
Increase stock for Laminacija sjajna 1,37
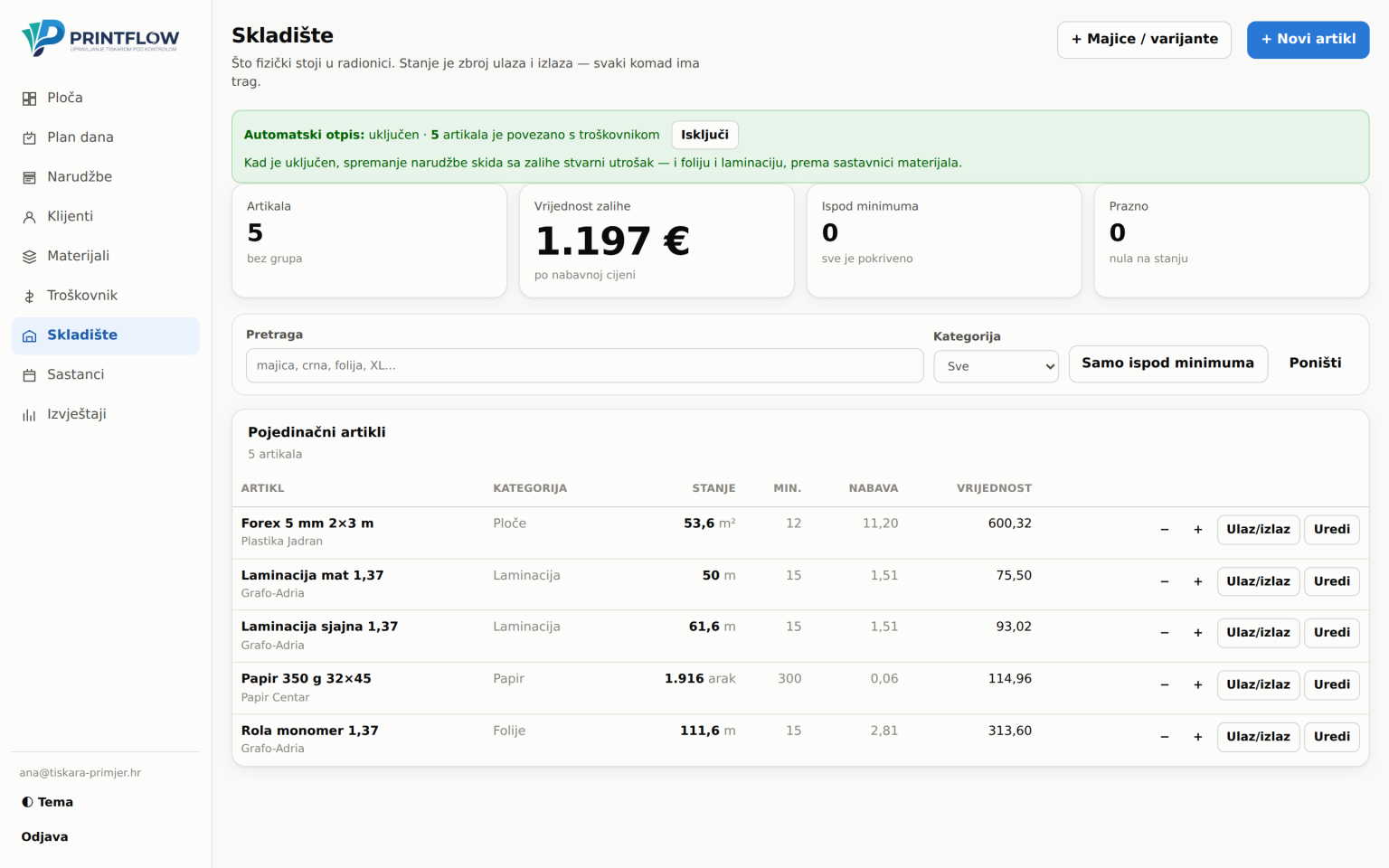tap(1198, 633)
